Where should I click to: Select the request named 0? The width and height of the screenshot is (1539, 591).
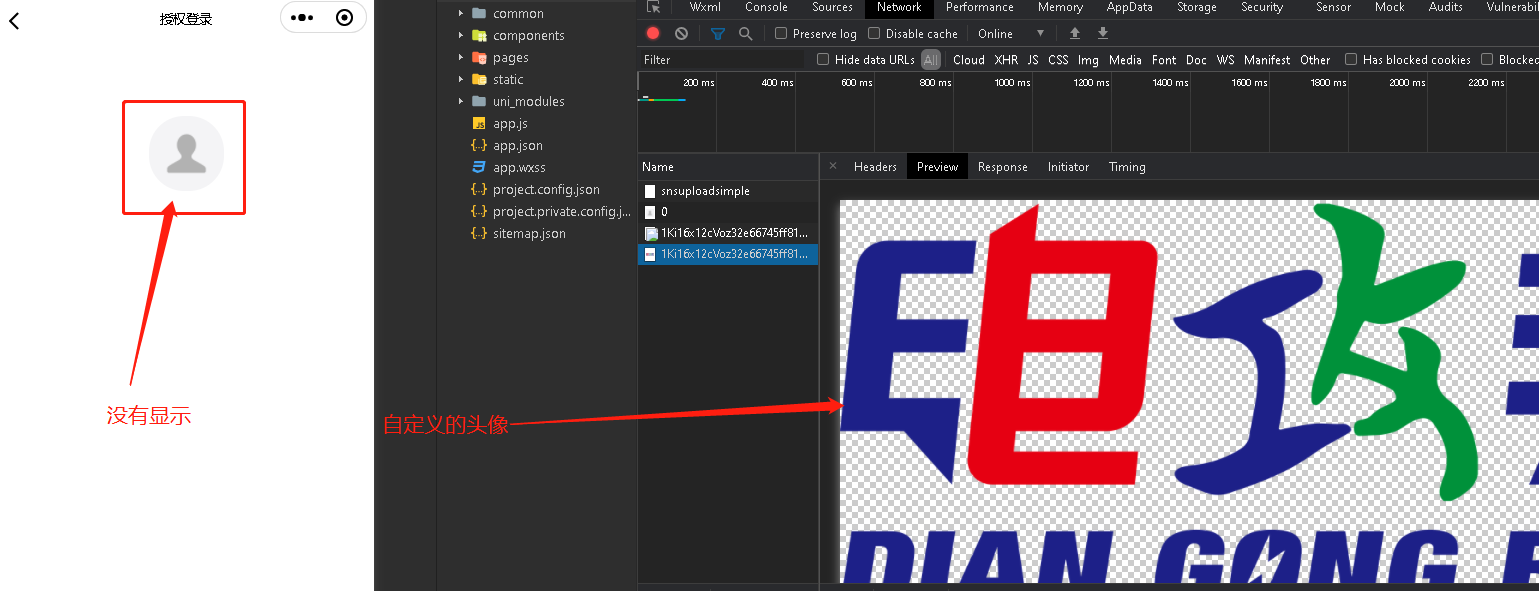728,212
